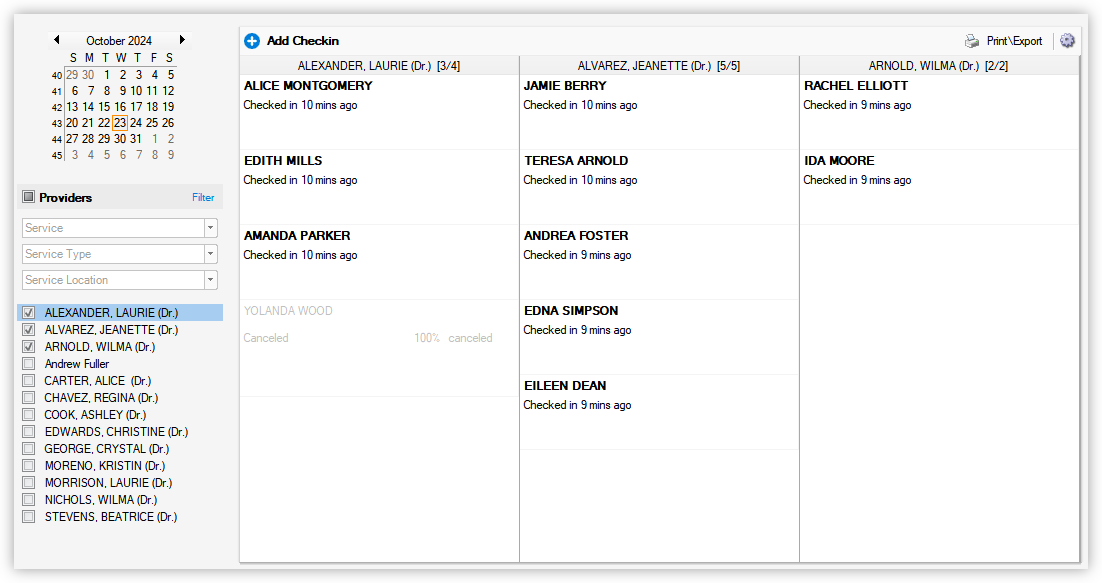Image resolution: width=1102 pixels, height=583 pixels.
Task: Expand the Service Type dropdown
Action: (211, 253)
